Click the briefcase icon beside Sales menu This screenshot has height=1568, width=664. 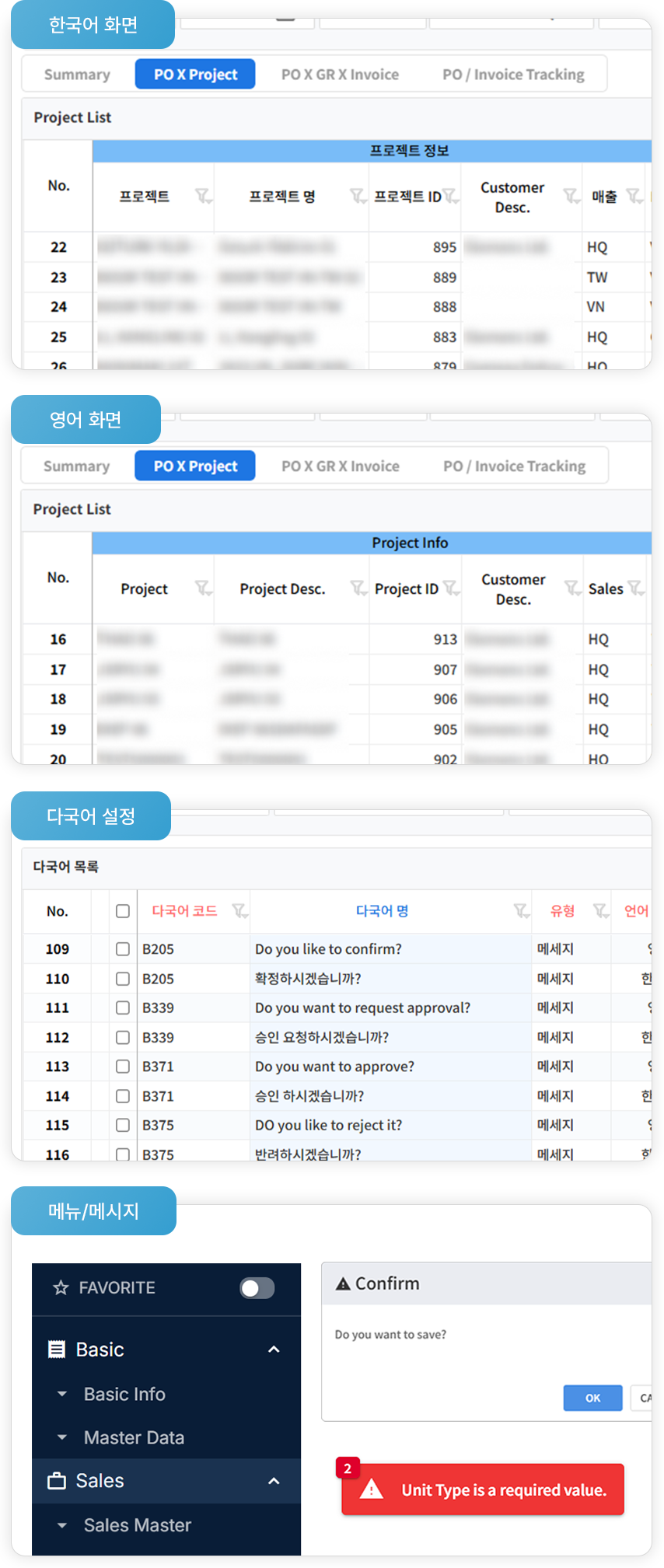57,1481
